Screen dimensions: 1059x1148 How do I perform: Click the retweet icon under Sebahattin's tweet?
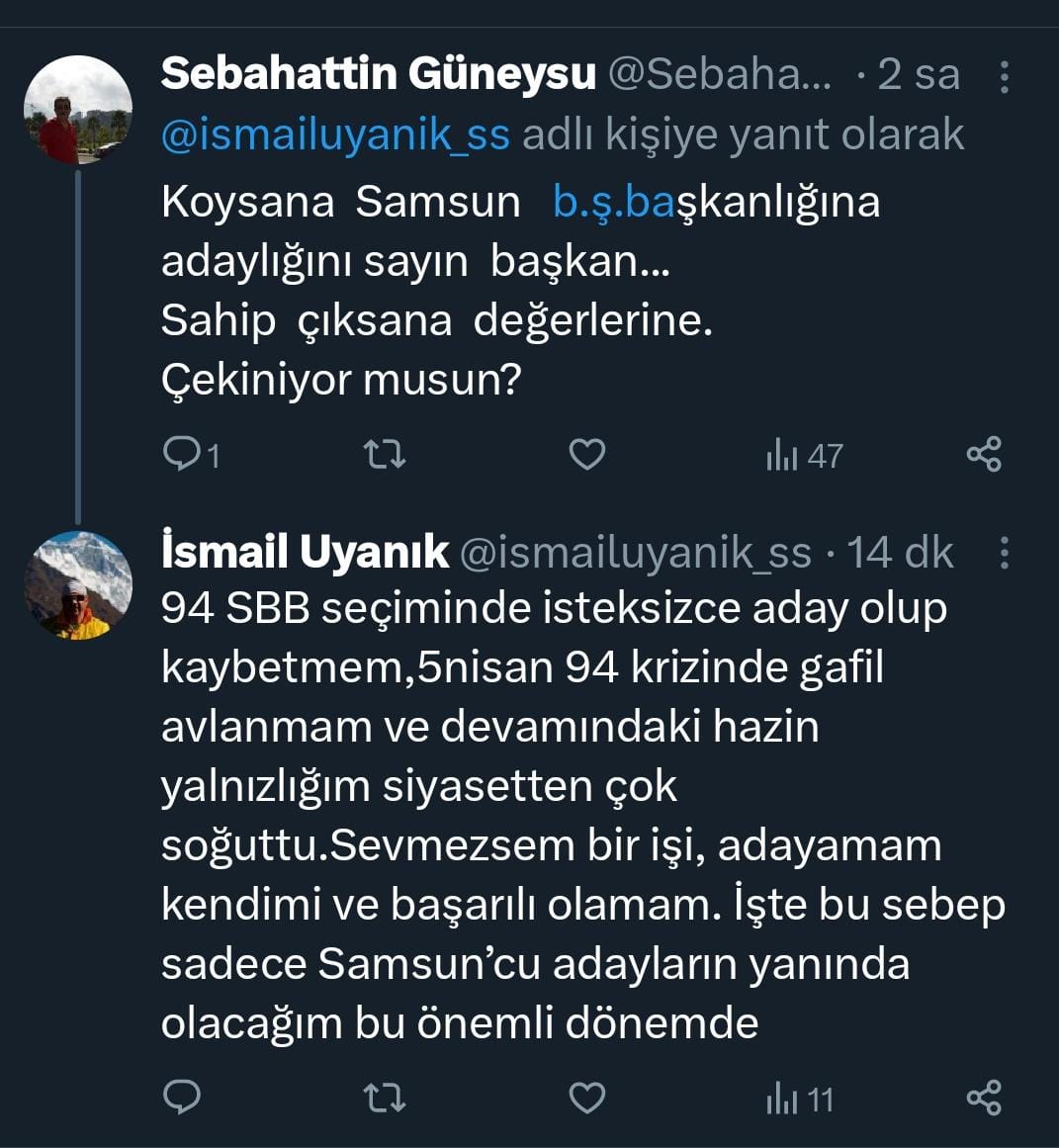pos(386,454)
